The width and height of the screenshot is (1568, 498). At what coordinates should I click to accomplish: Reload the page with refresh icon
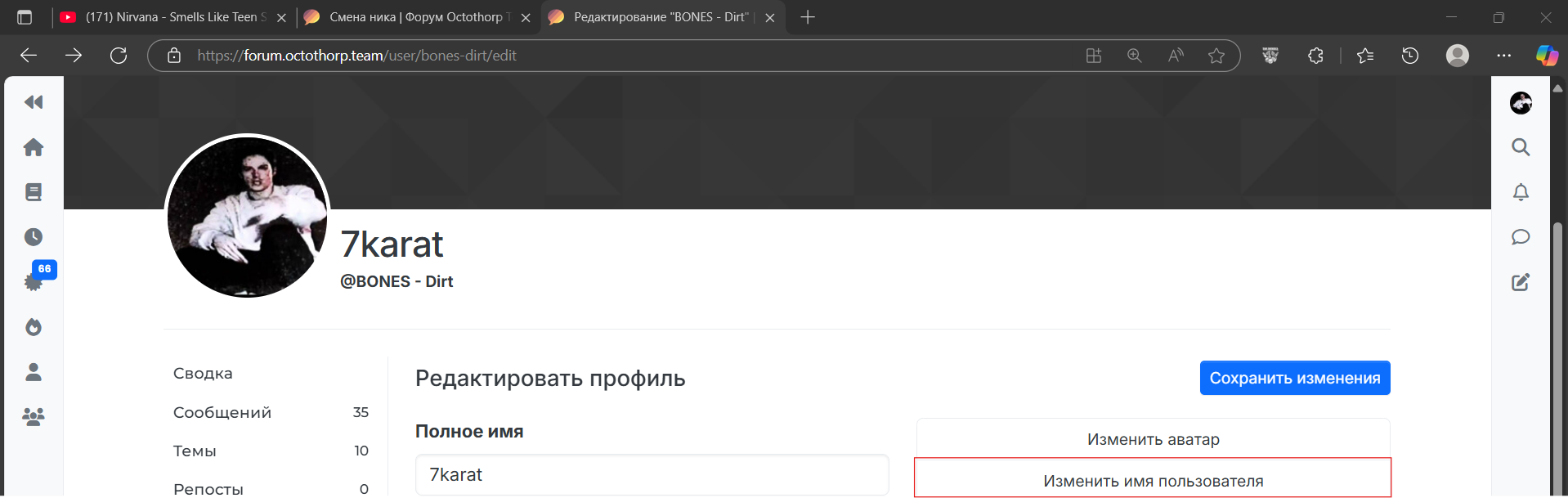click(x=119, y=56)
